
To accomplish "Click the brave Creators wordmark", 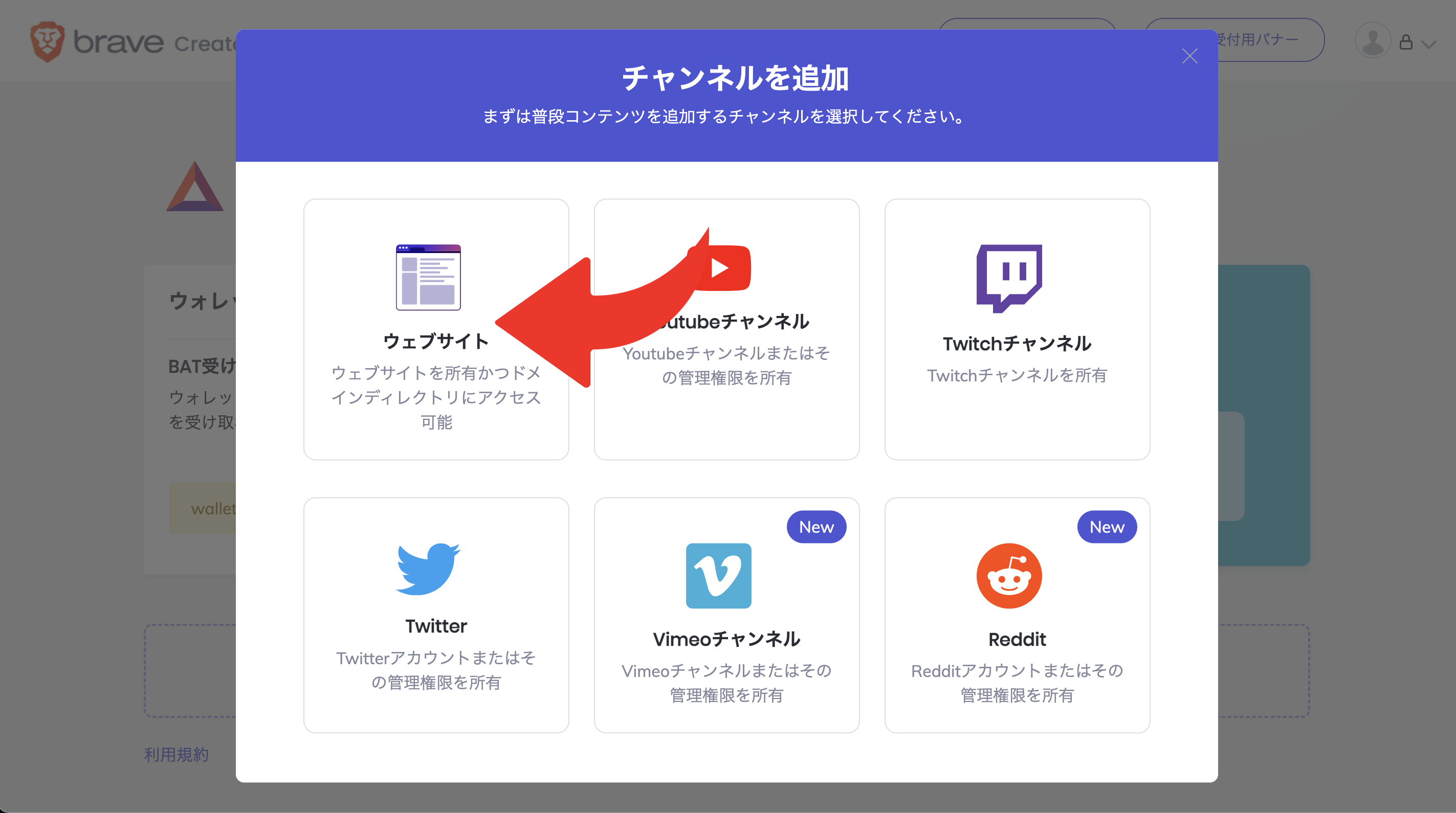I will tap(154, 42).
